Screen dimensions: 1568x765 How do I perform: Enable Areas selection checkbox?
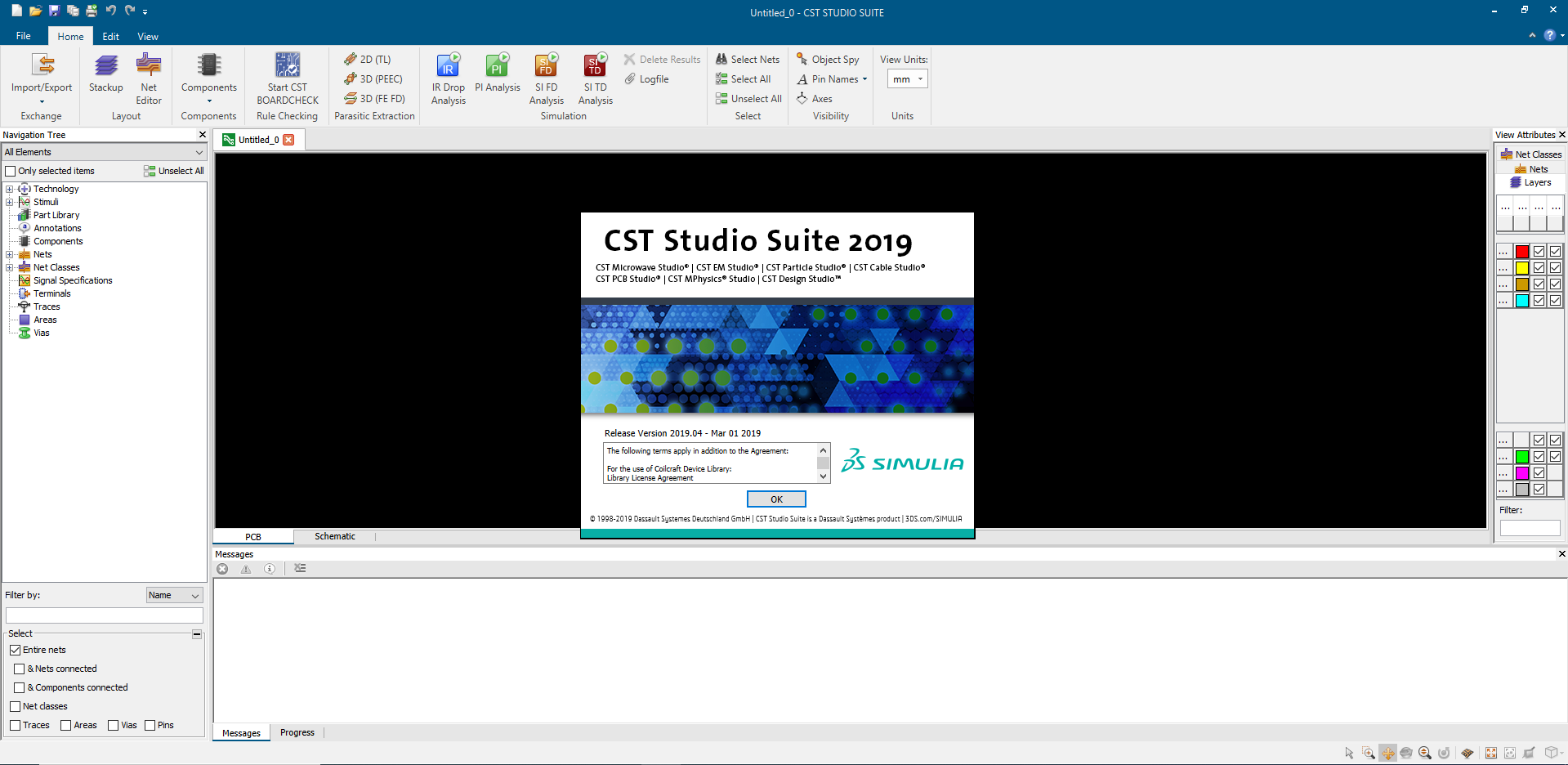coord(66,725)
